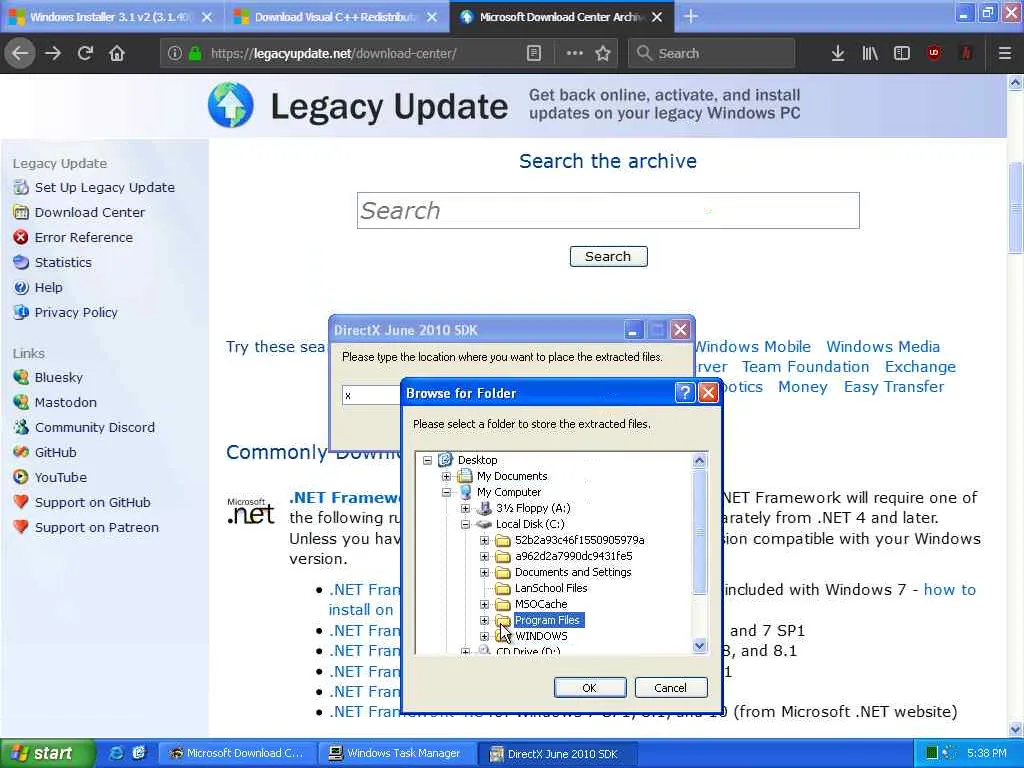Expand the Program Files folder node
The width and height of the screenshot is (1024, 768).
tap(484, 620)
